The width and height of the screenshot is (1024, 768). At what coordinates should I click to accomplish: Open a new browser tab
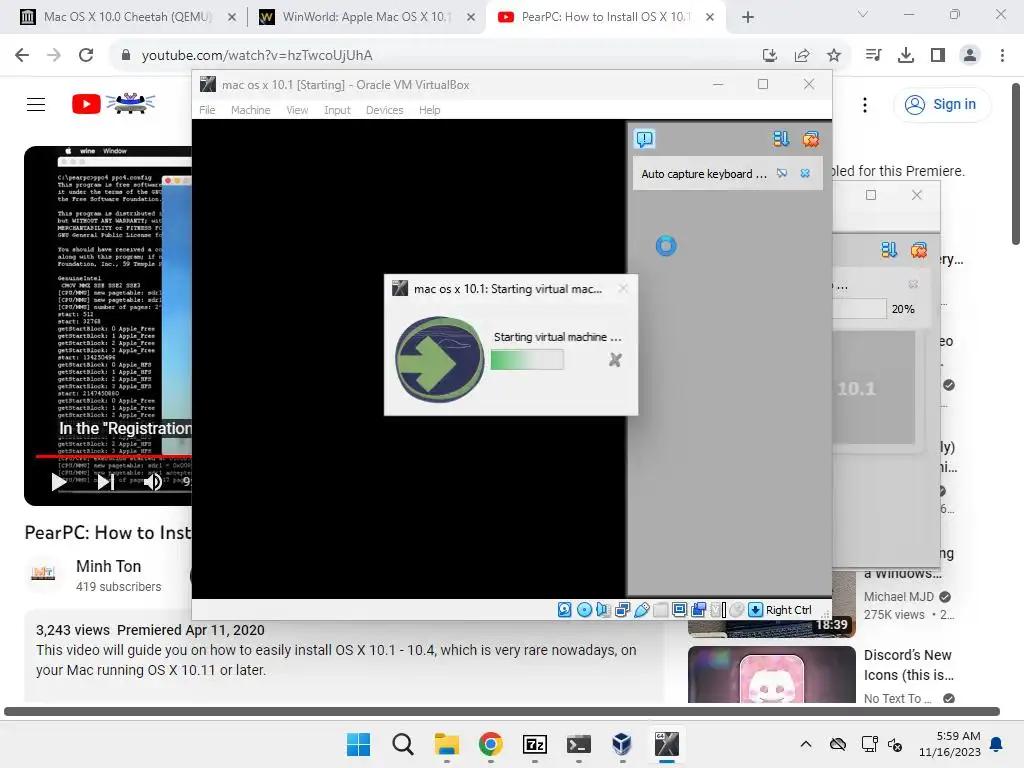[748, 17]
